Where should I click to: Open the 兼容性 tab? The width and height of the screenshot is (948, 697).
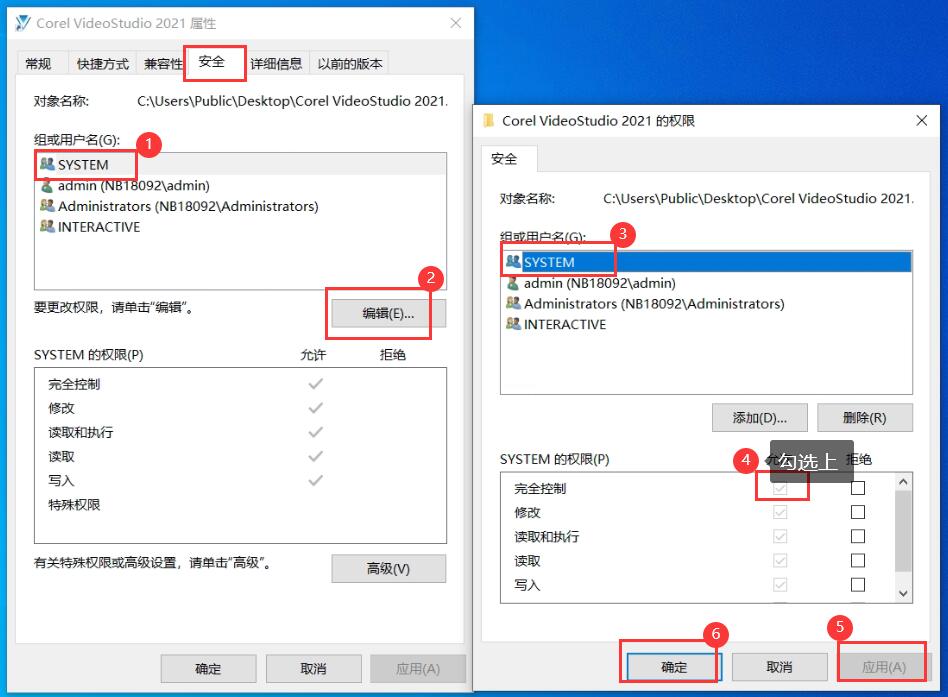pos(163,63)
